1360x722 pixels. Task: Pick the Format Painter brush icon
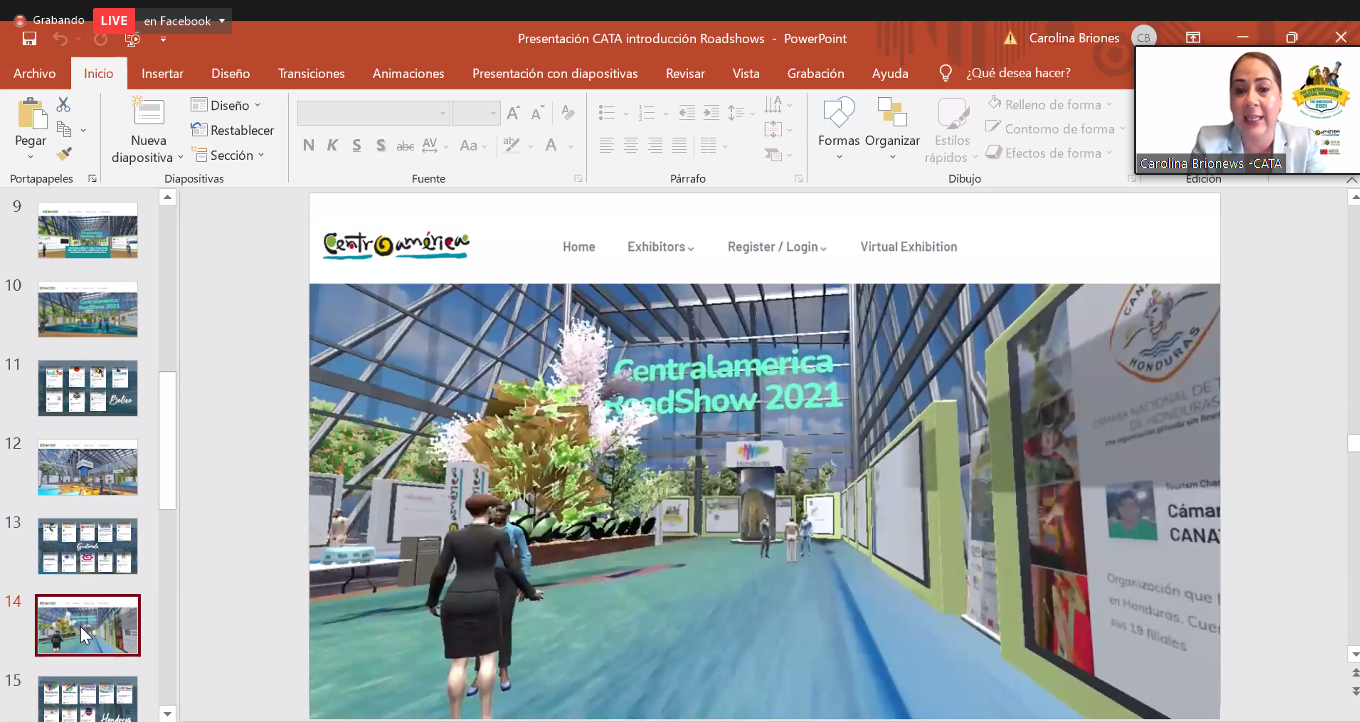pyautogui.click(x=64, y=154)
